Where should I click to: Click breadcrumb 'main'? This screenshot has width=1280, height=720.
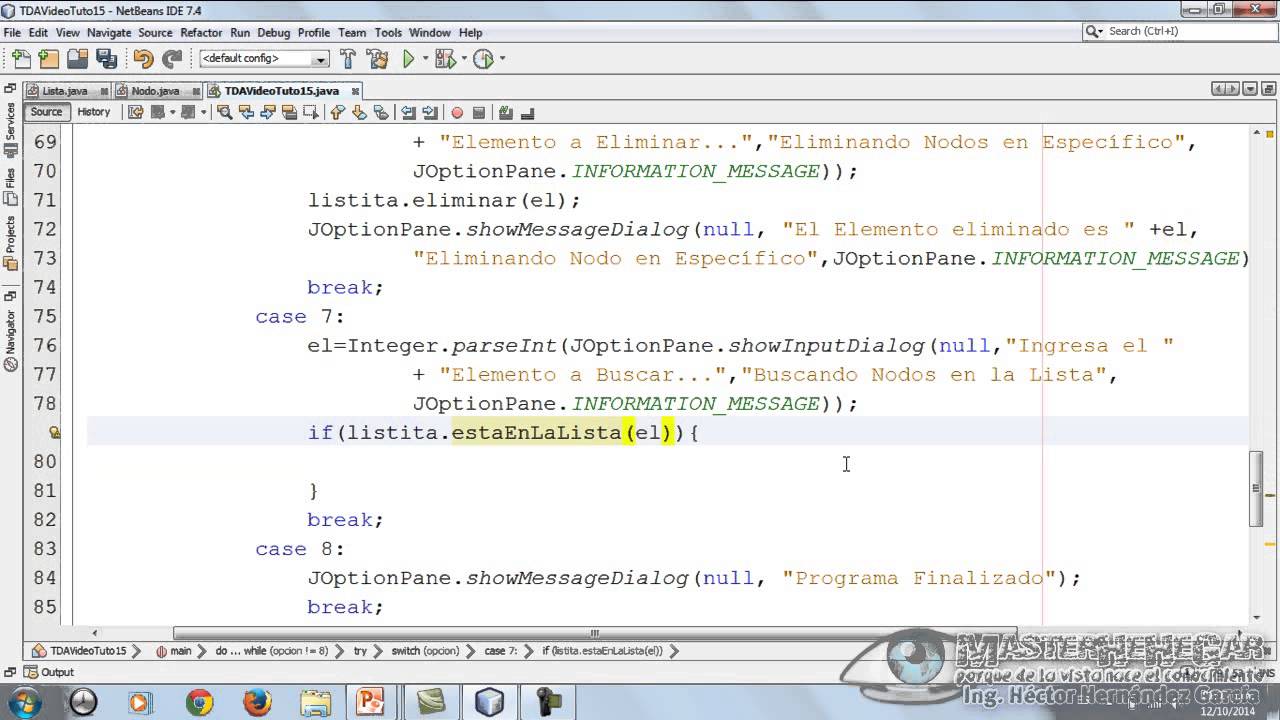tap(180, 651)
